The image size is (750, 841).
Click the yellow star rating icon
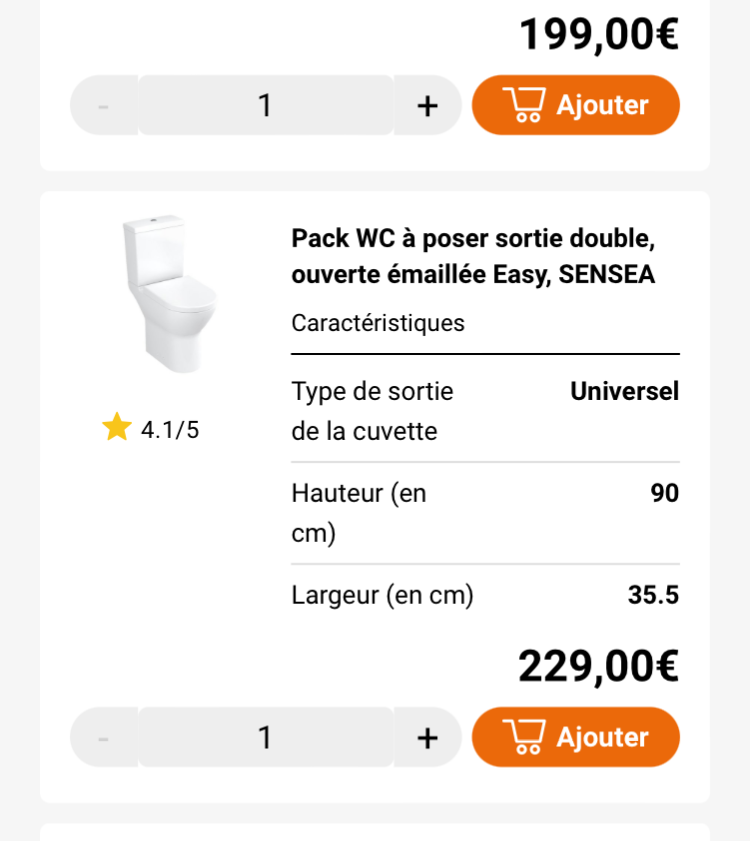tap(117, 428)
